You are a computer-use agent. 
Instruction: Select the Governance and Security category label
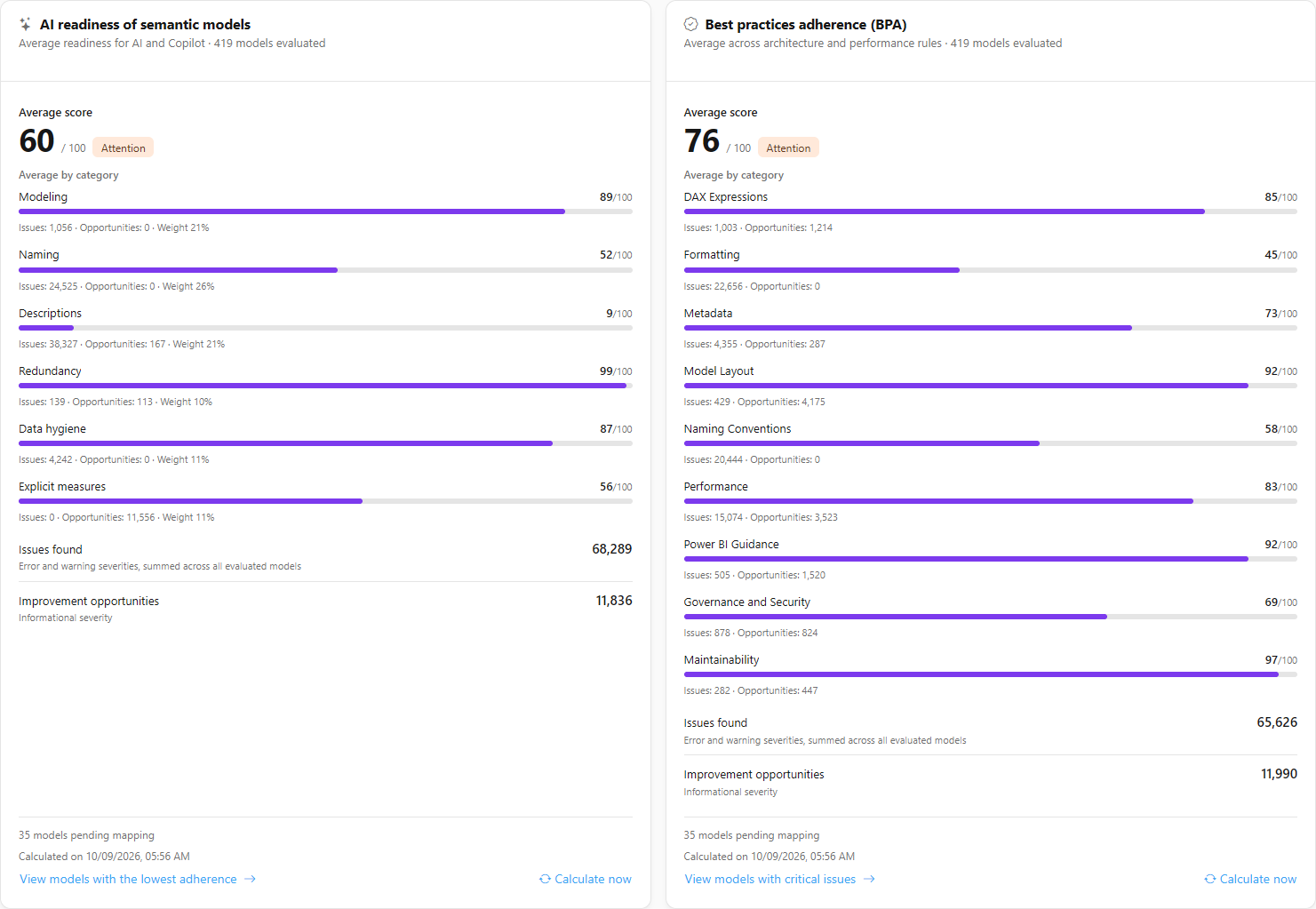pos(747,602)
